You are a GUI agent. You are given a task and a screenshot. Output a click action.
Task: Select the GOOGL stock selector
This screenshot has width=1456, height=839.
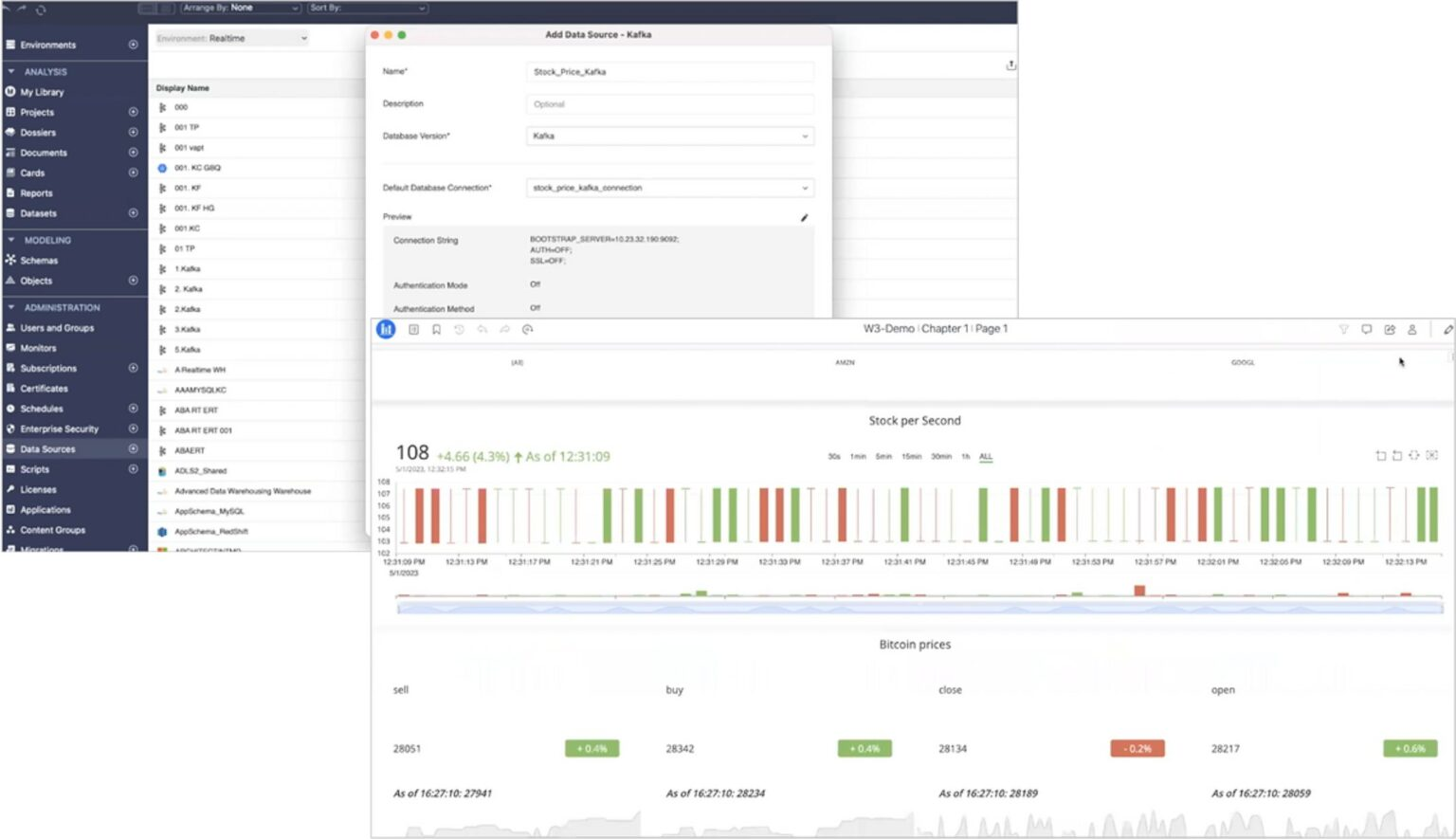tap(1242, 363)
